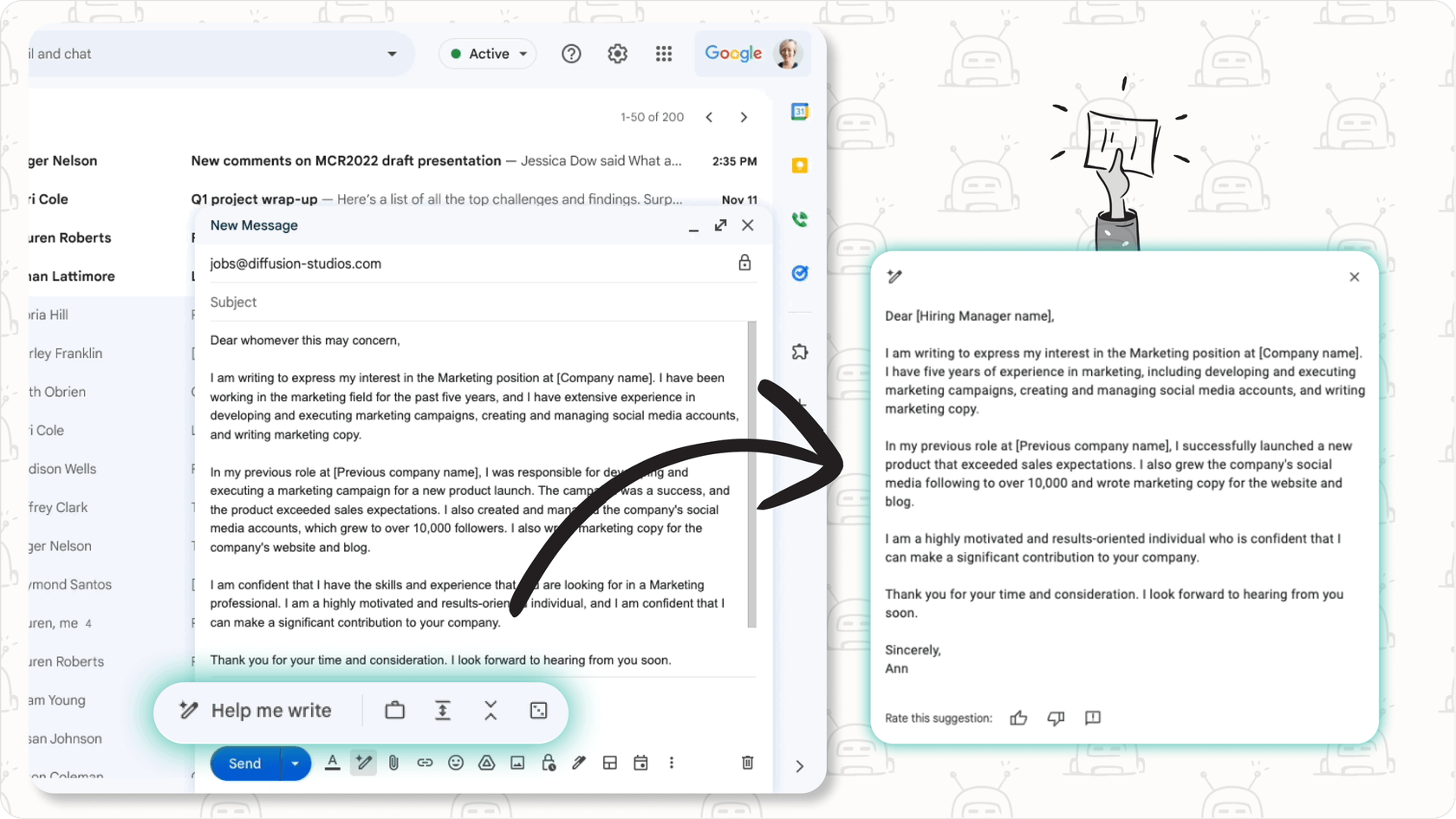
Task: Shorten the draft with Help me write
Action: [491, 711]
